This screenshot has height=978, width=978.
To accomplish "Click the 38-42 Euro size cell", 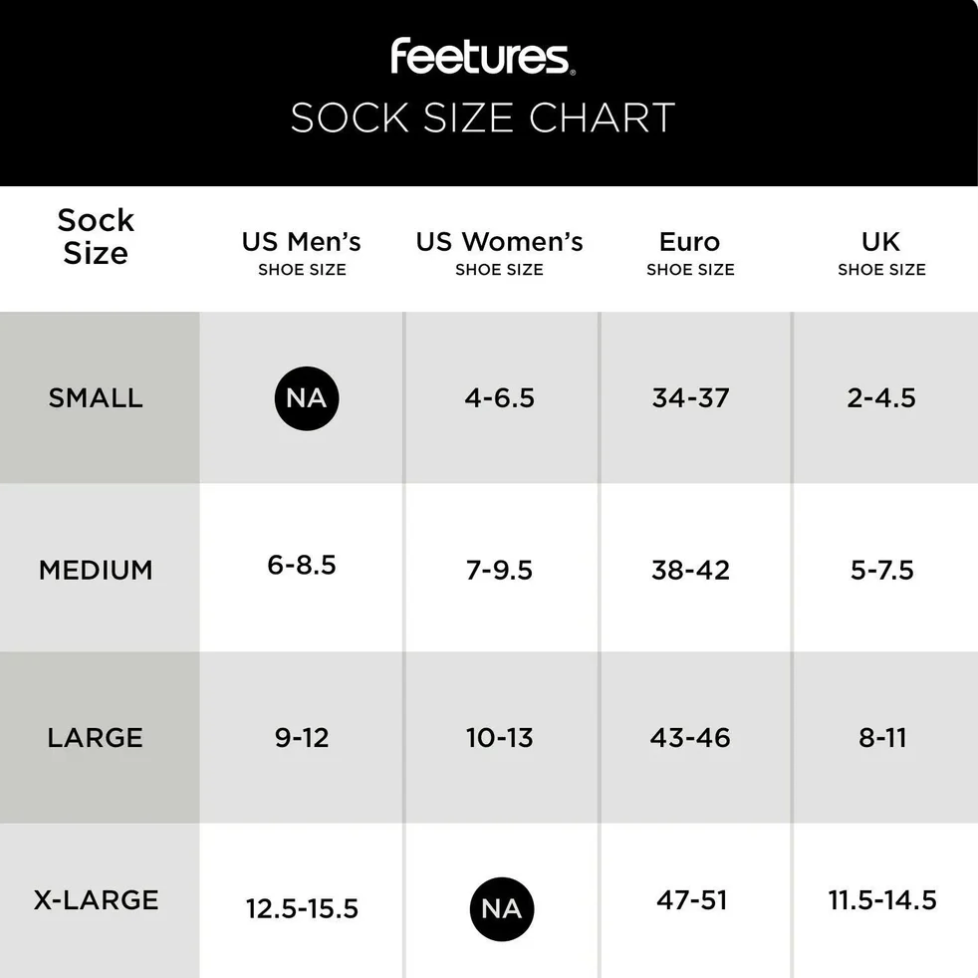I will coord(690,570).
